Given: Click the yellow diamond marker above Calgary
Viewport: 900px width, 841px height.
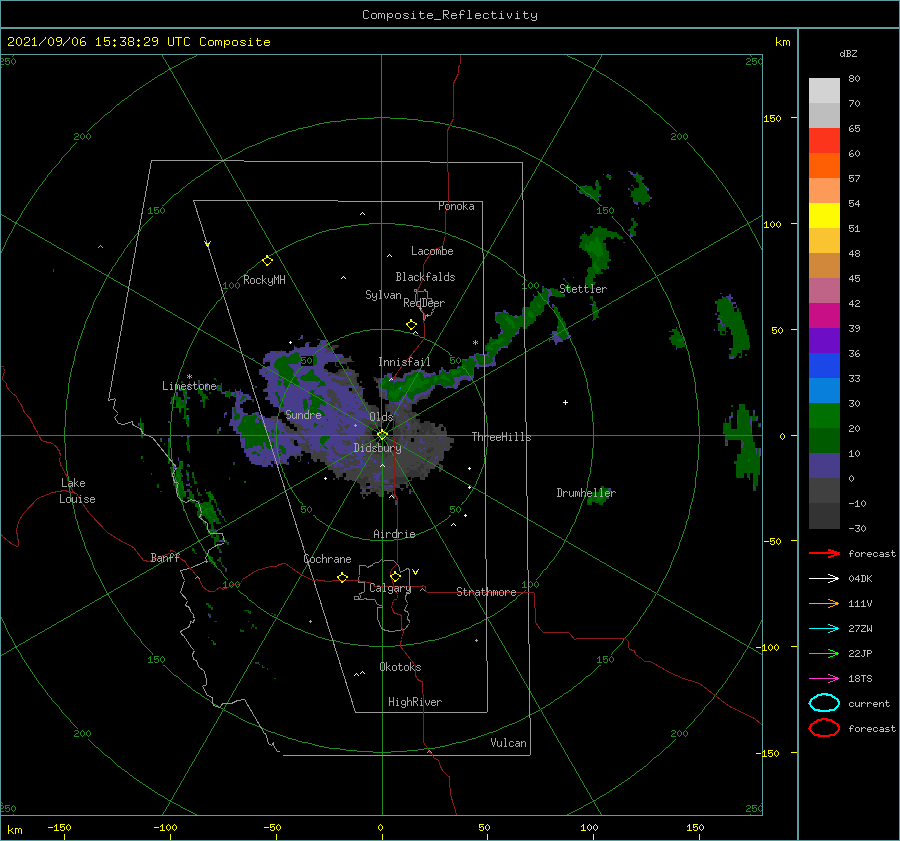Looking at the screenshot, I should (x=395, y=576).
